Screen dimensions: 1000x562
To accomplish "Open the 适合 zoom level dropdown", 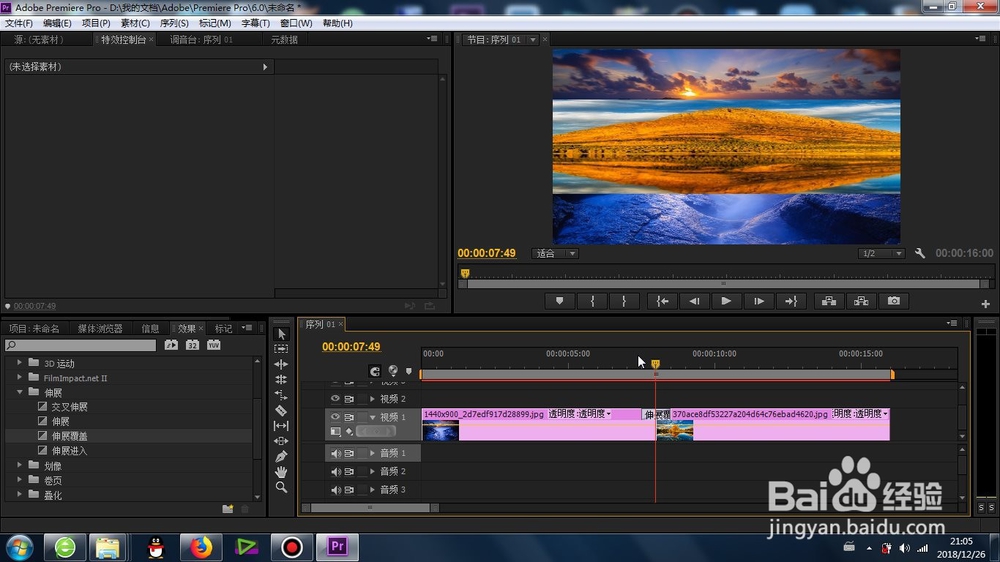I will pos(555,253).
